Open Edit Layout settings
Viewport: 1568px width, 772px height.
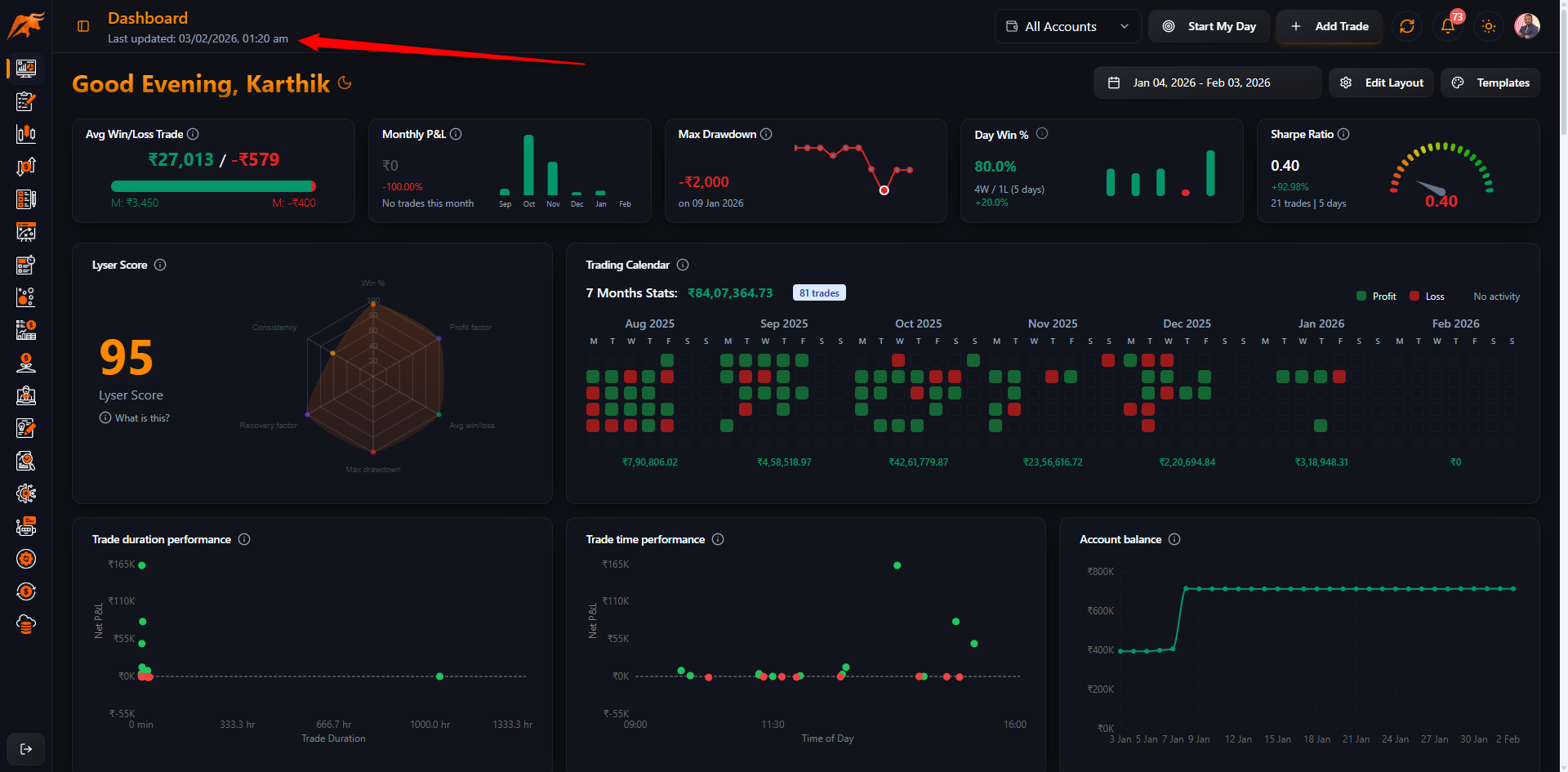1381,82
